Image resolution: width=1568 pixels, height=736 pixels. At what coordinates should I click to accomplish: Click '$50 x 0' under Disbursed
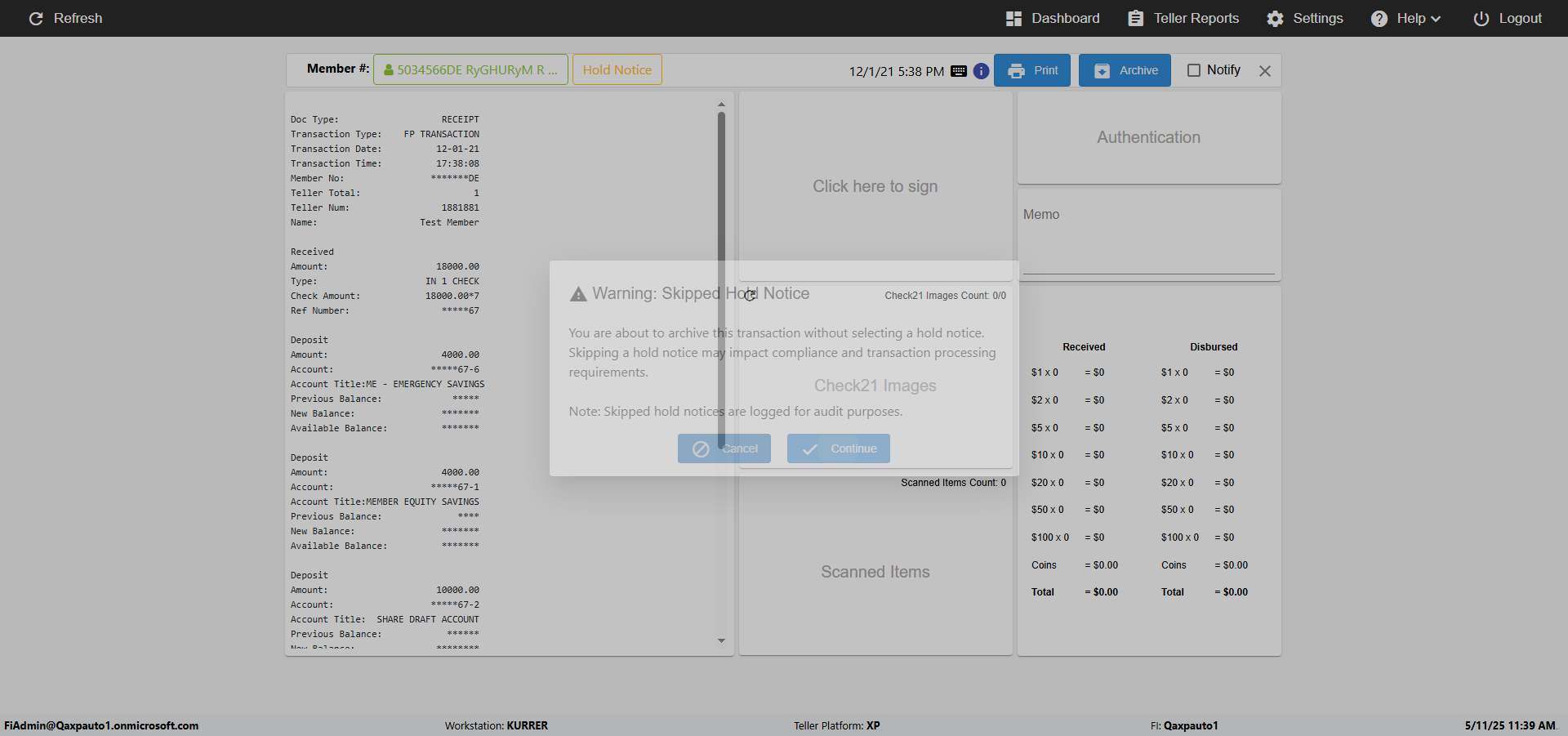[1178, 510]
